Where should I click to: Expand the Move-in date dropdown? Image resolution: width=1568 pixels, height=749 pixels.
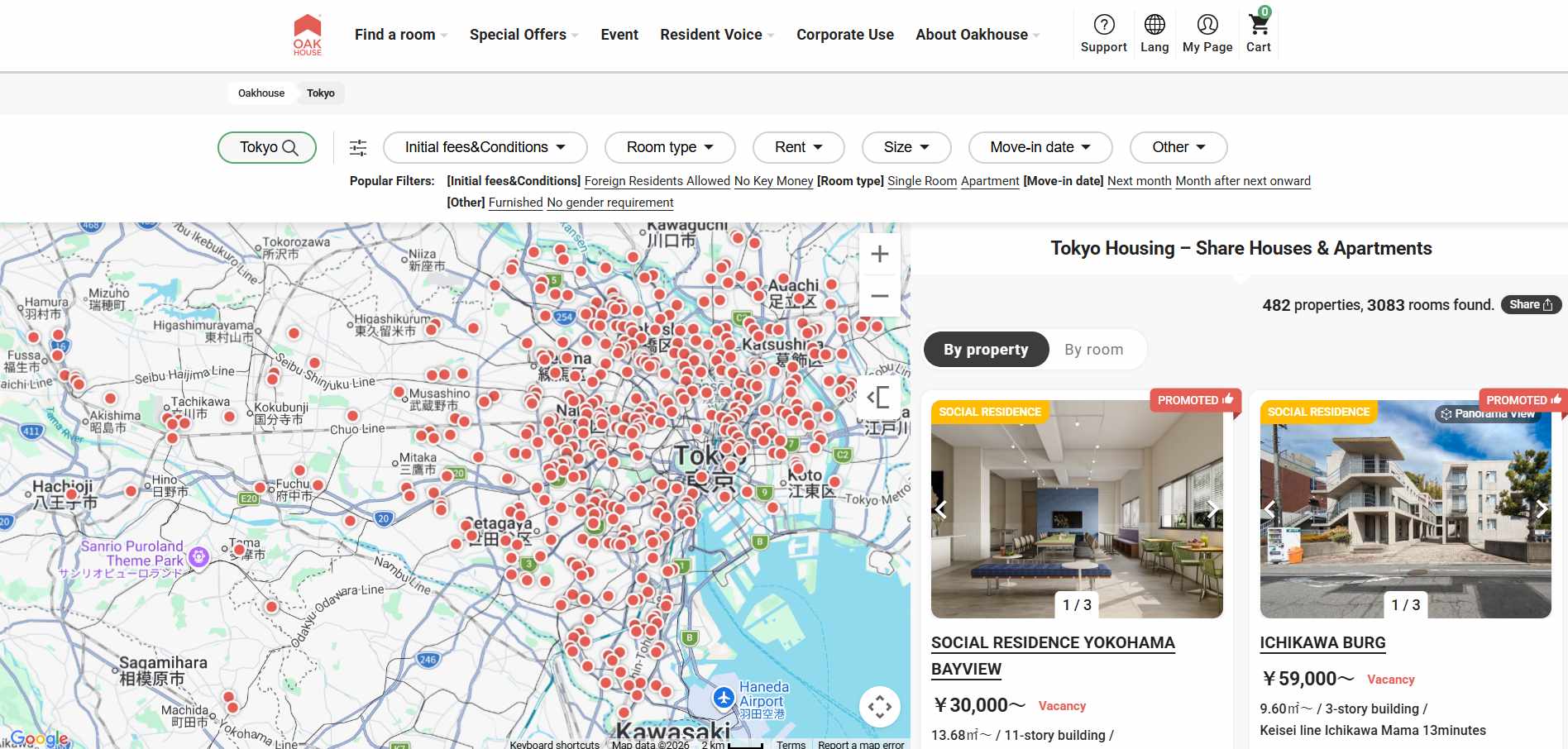(1040, 148)
